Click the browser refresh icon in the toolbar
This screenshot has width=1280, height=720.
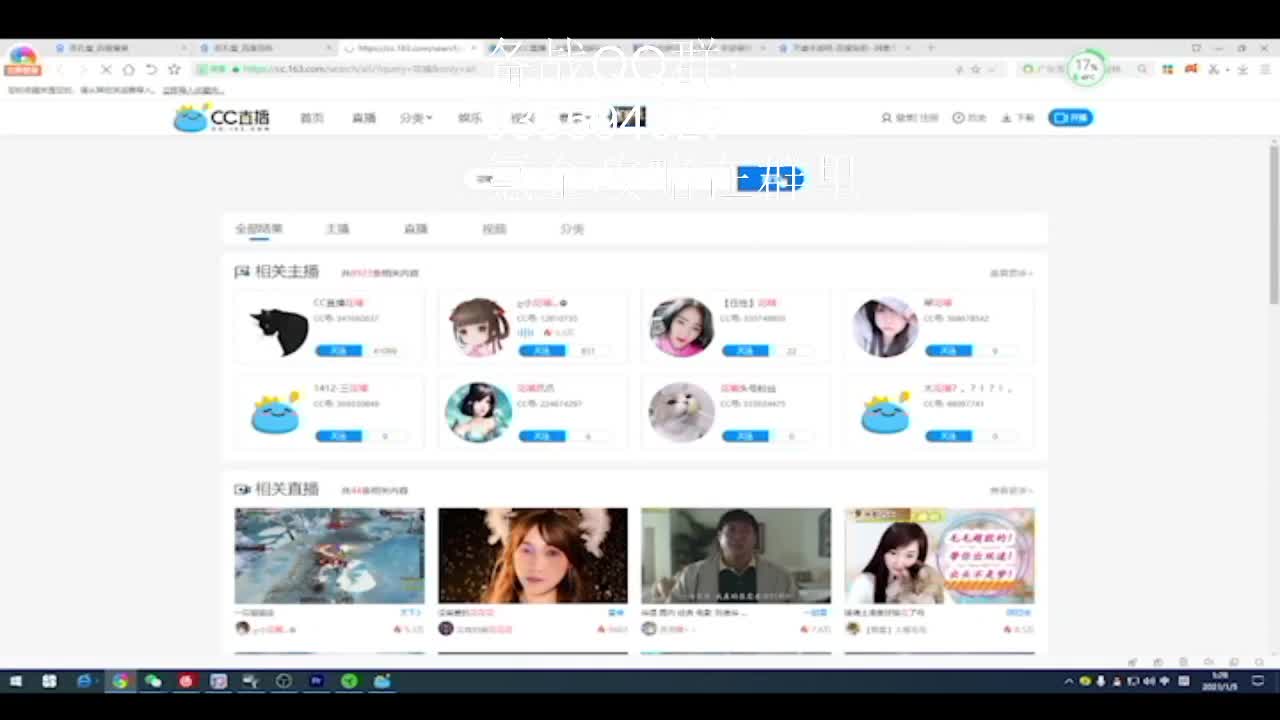pyautogui.click(x=148, y=70)
